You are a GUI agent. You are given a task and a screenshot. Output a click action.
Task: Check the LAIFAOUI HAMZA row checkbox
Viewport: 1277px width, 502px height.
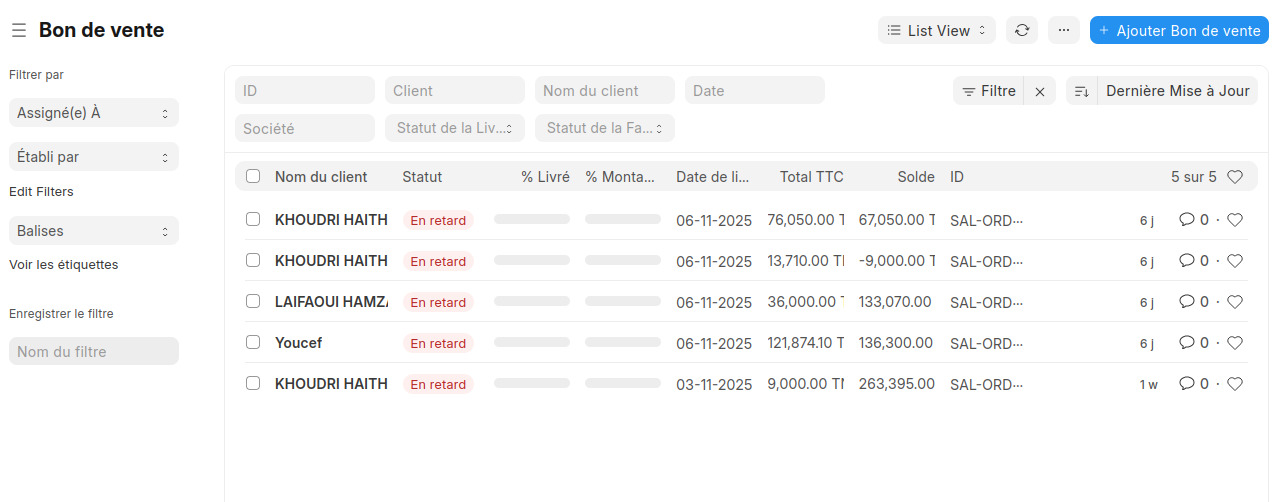click(253, 301)
